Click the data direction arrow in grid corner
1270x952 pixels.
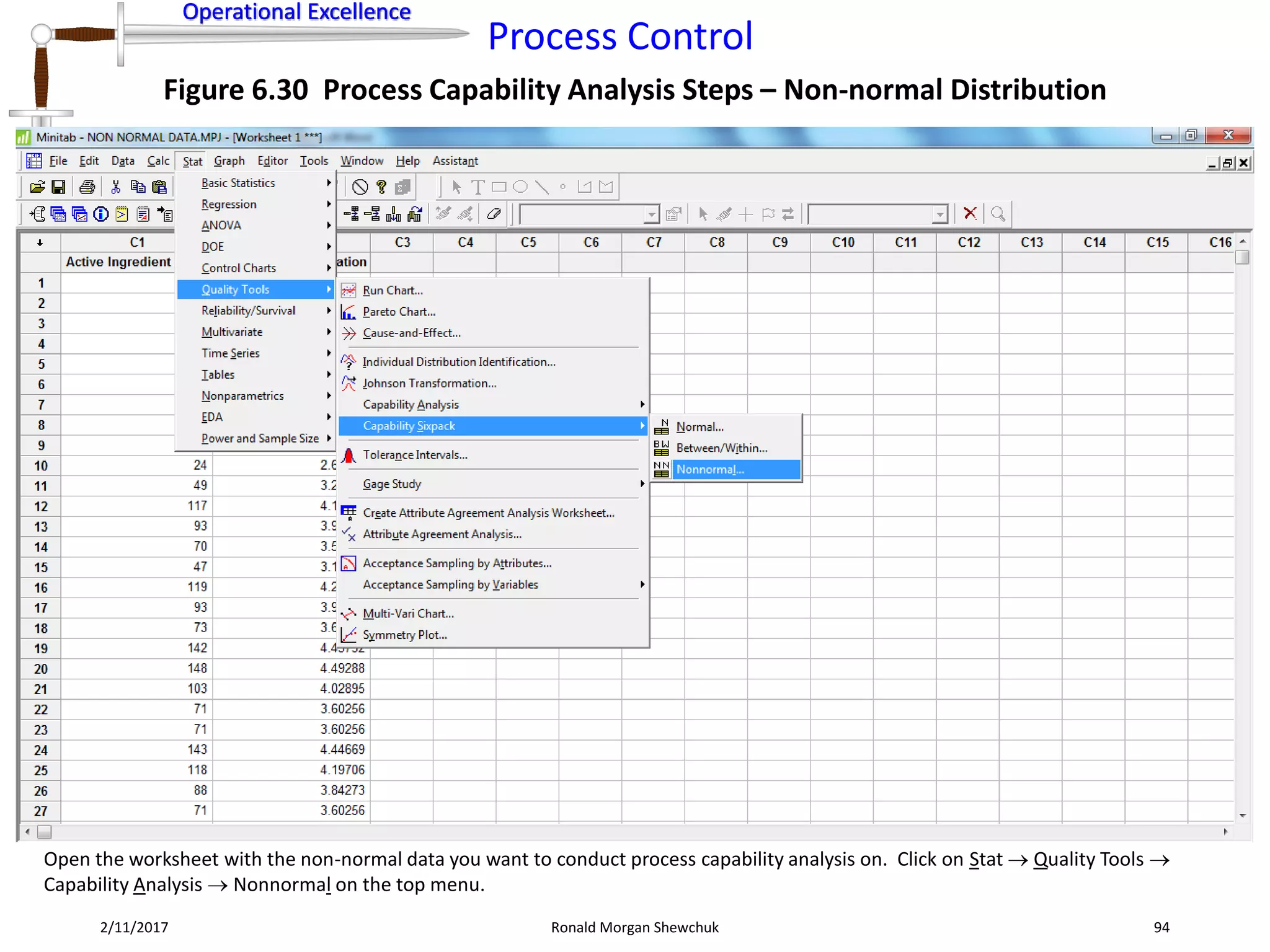pos(40,242)
